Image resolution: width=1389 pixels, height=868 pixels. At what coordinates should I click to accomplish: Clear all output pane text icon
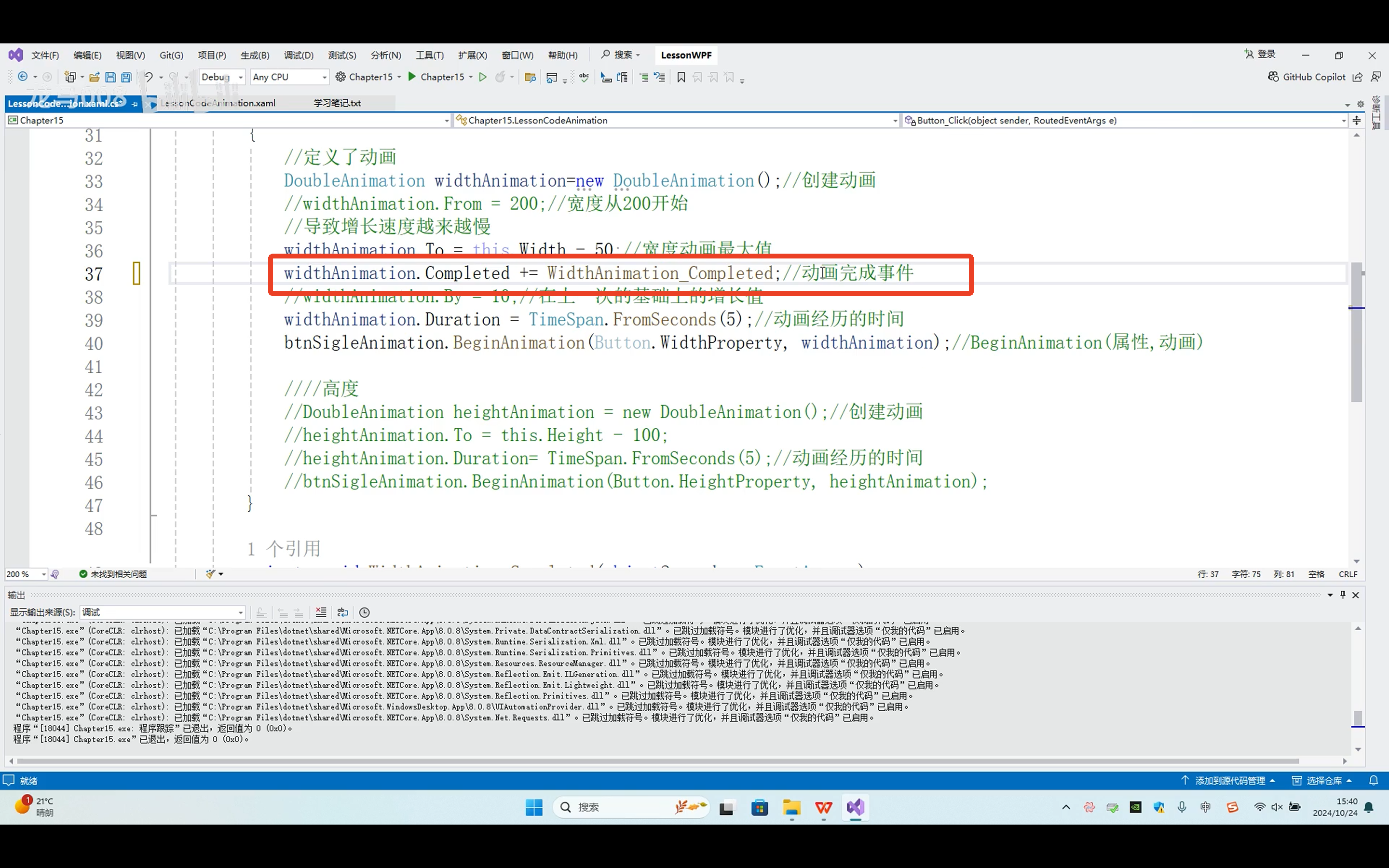point(321,612)
